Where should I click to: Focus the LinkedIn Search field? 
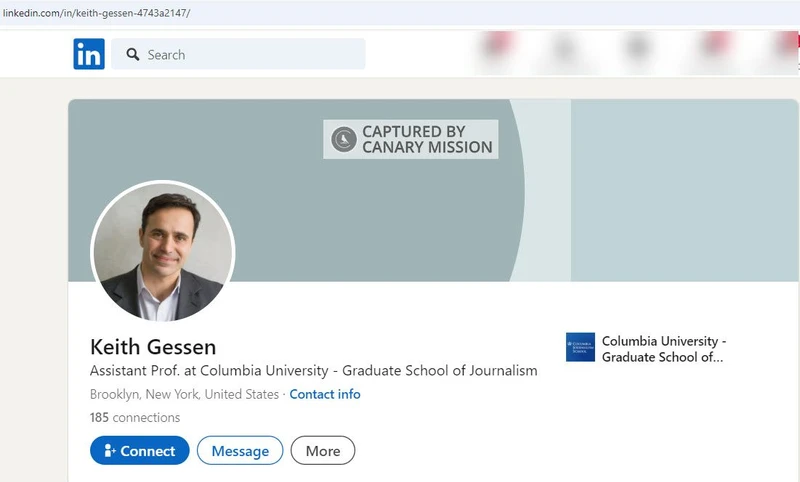point(238,54)
